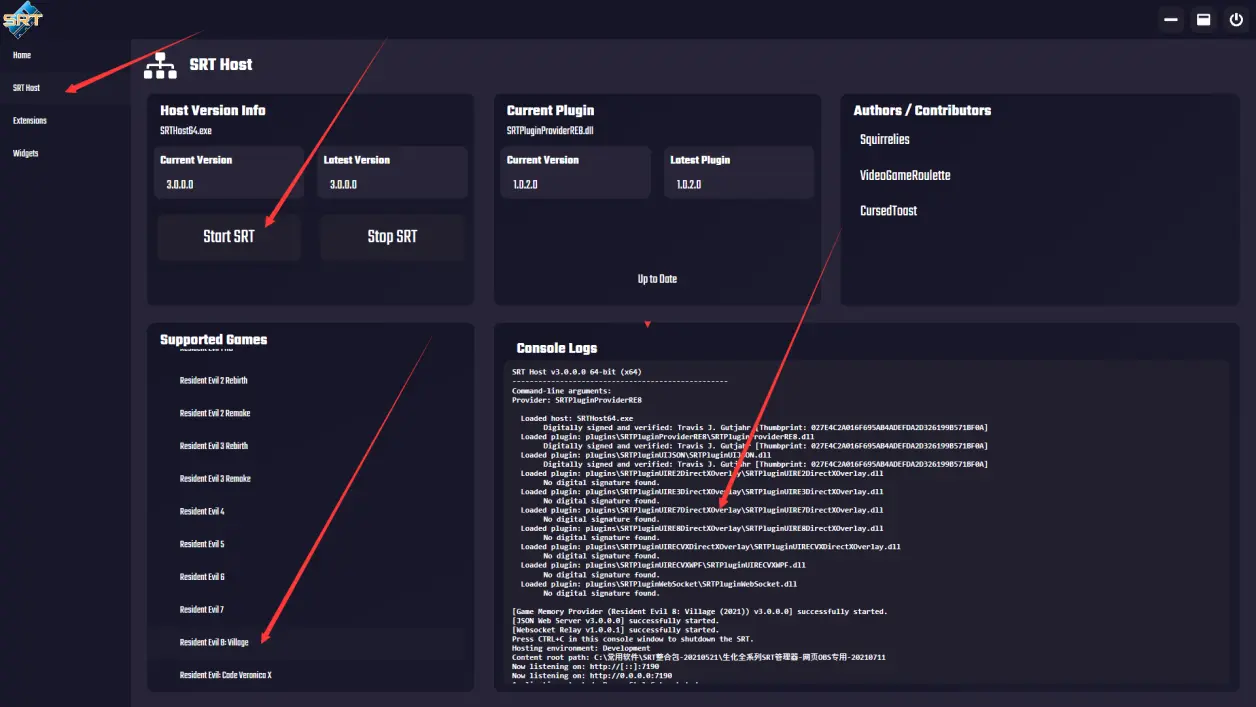Click the SRTHost64.exe file name
Image resolution: width=1256 pixels, height=707 pixels.
[x=186, y=131]
